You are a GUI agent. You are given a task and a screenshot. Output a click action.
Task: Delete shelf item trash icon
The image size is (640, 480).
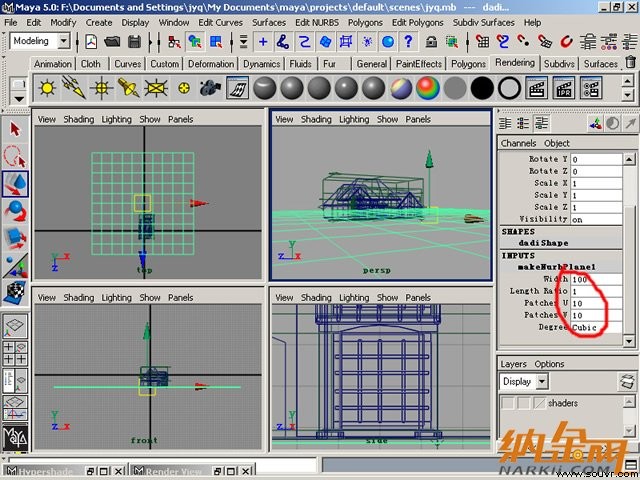631,62
